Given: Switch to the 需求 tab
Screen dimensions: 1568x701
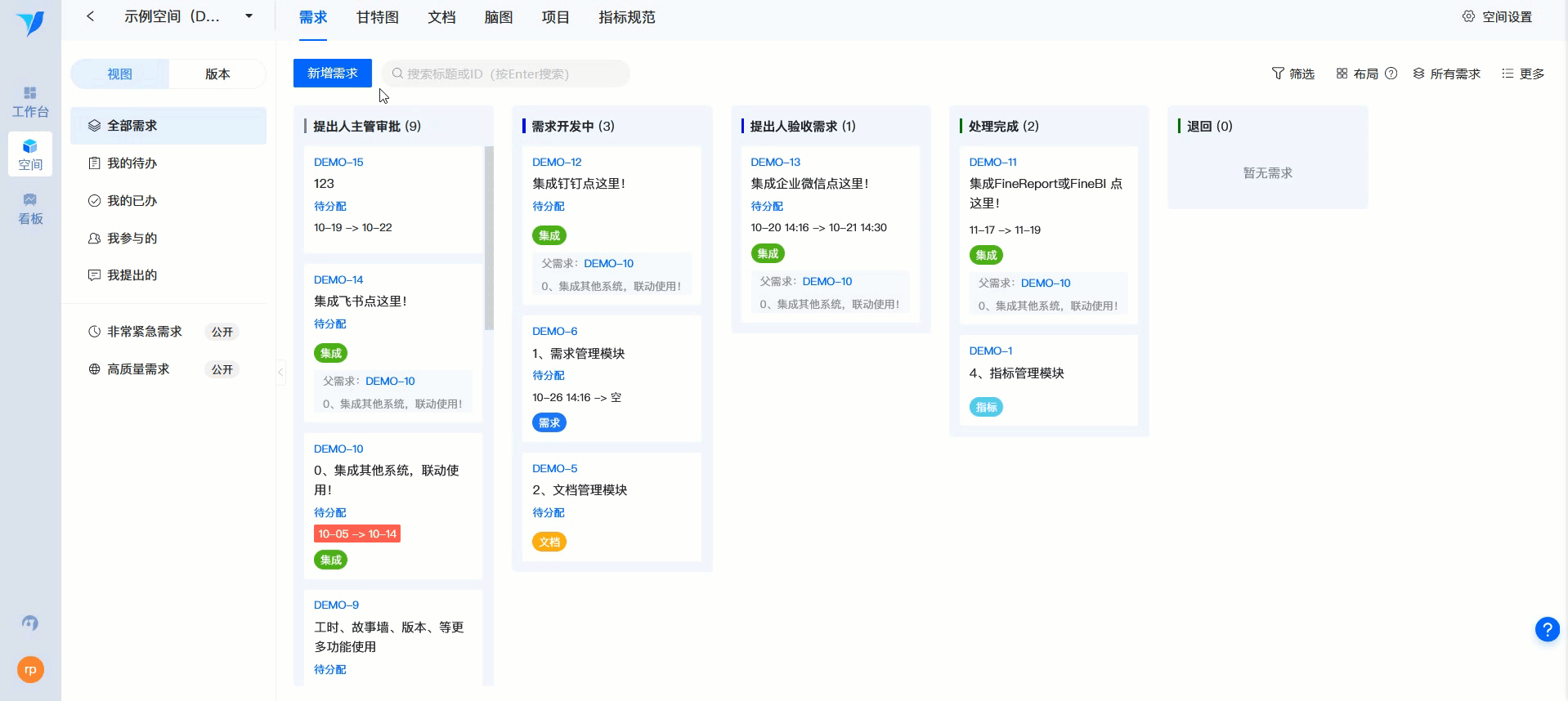Looking at the screenshot, I should coord(313,17).
